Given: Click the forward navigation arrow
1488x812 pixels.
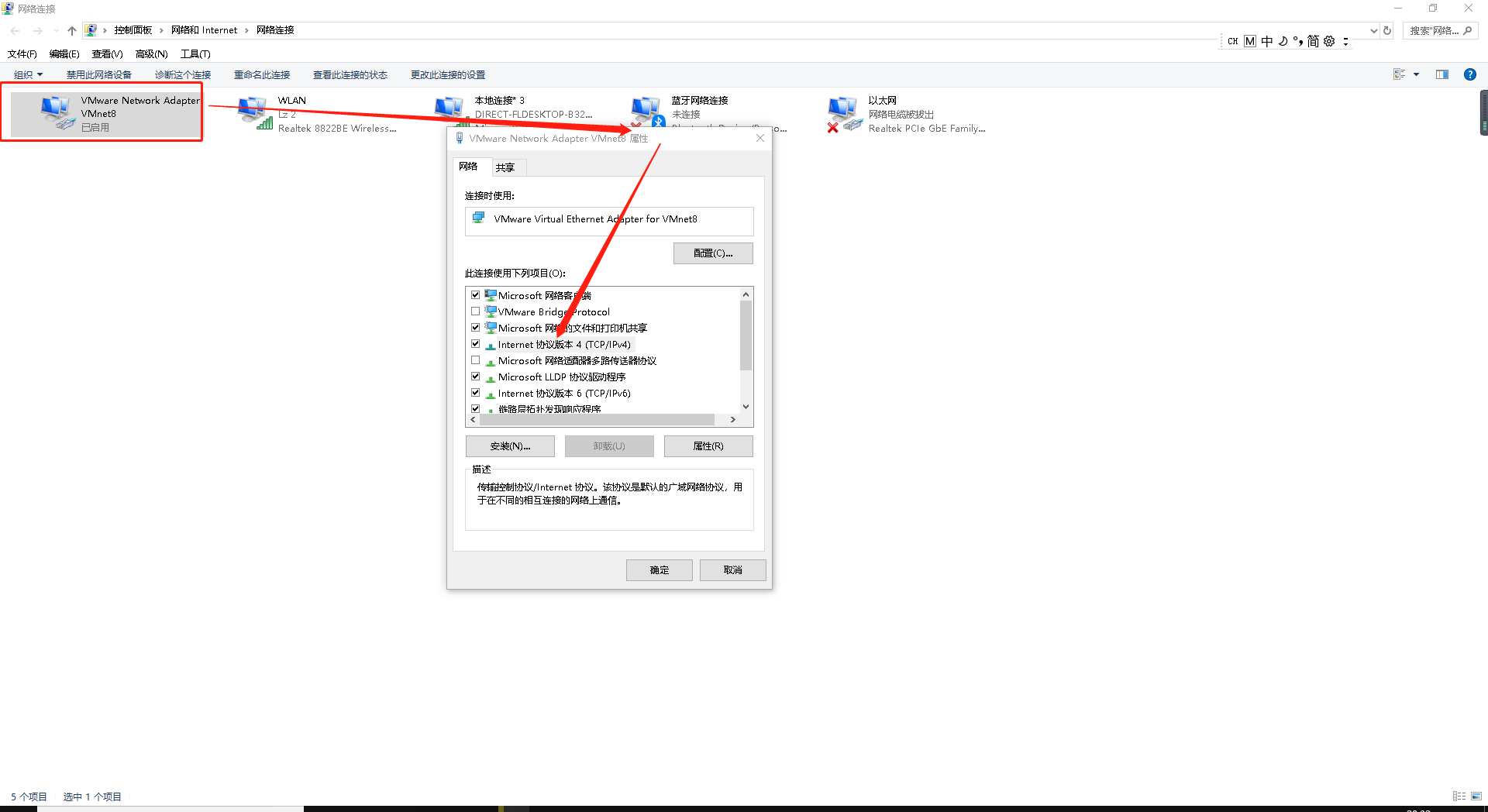Looking at the screenshot, I should click(37, 31).
